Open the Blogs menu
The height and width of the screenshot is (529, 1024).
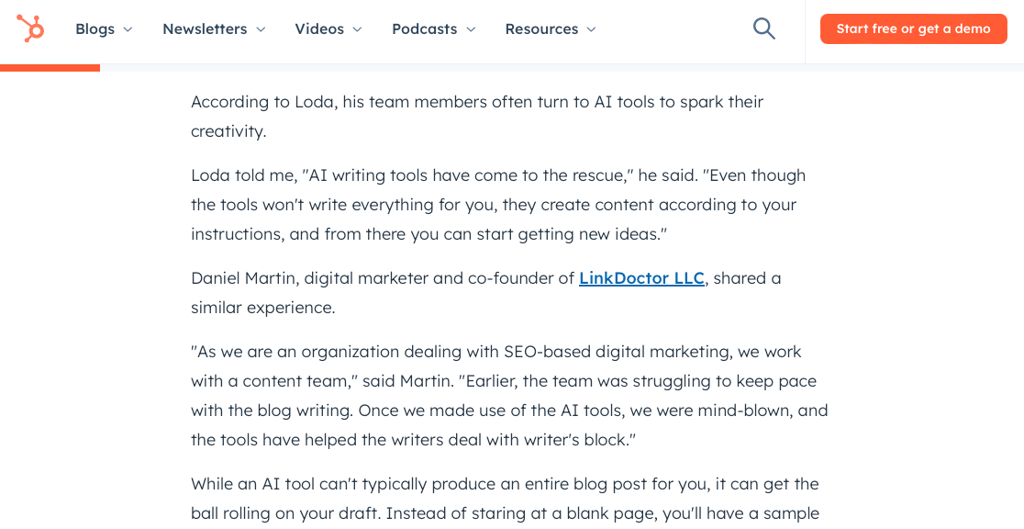104,29
